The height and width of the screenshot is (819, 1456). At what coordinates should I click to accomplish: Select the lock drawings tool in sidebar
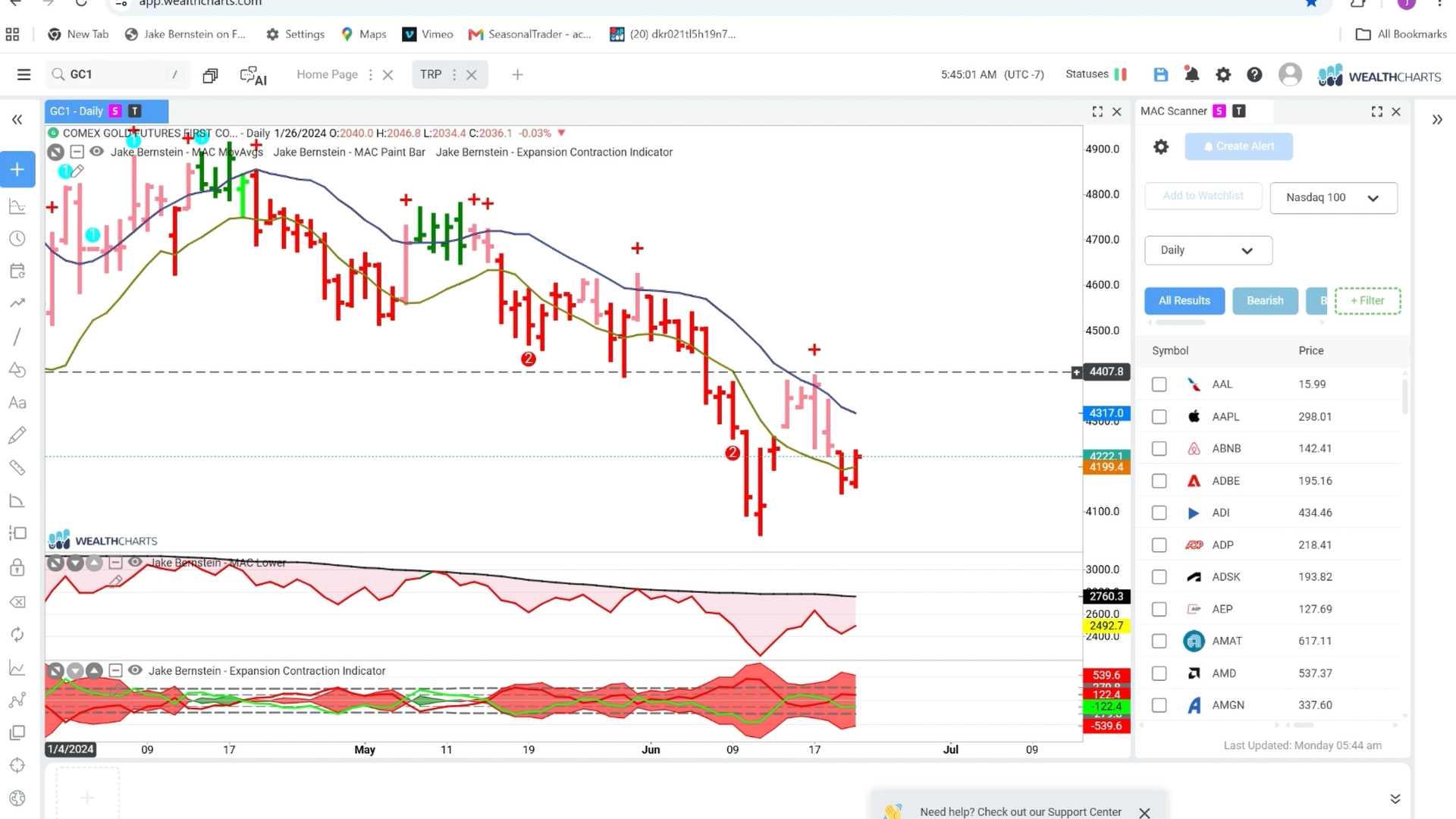pos(17,567)
